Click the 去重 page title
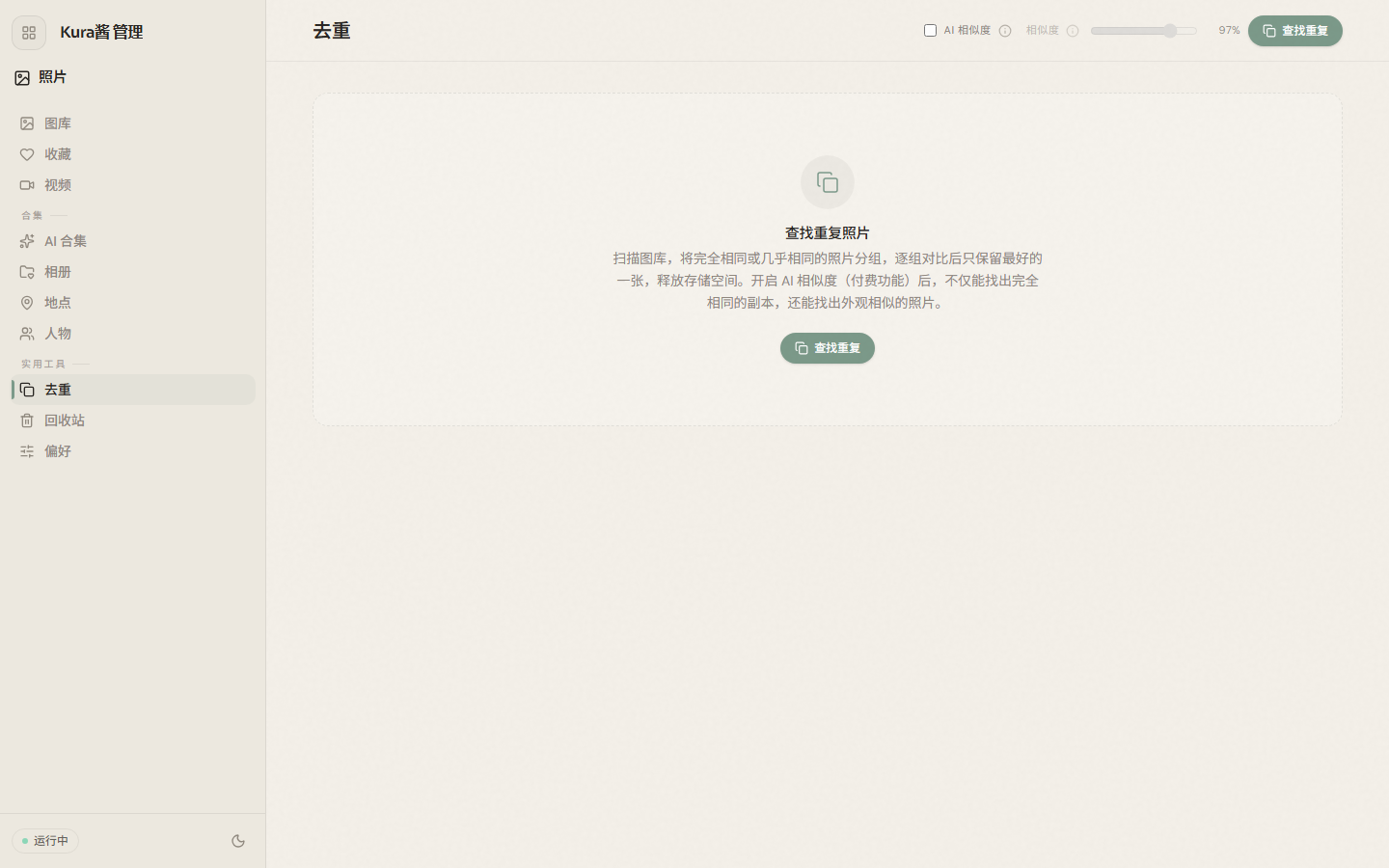 pos(332,31)
